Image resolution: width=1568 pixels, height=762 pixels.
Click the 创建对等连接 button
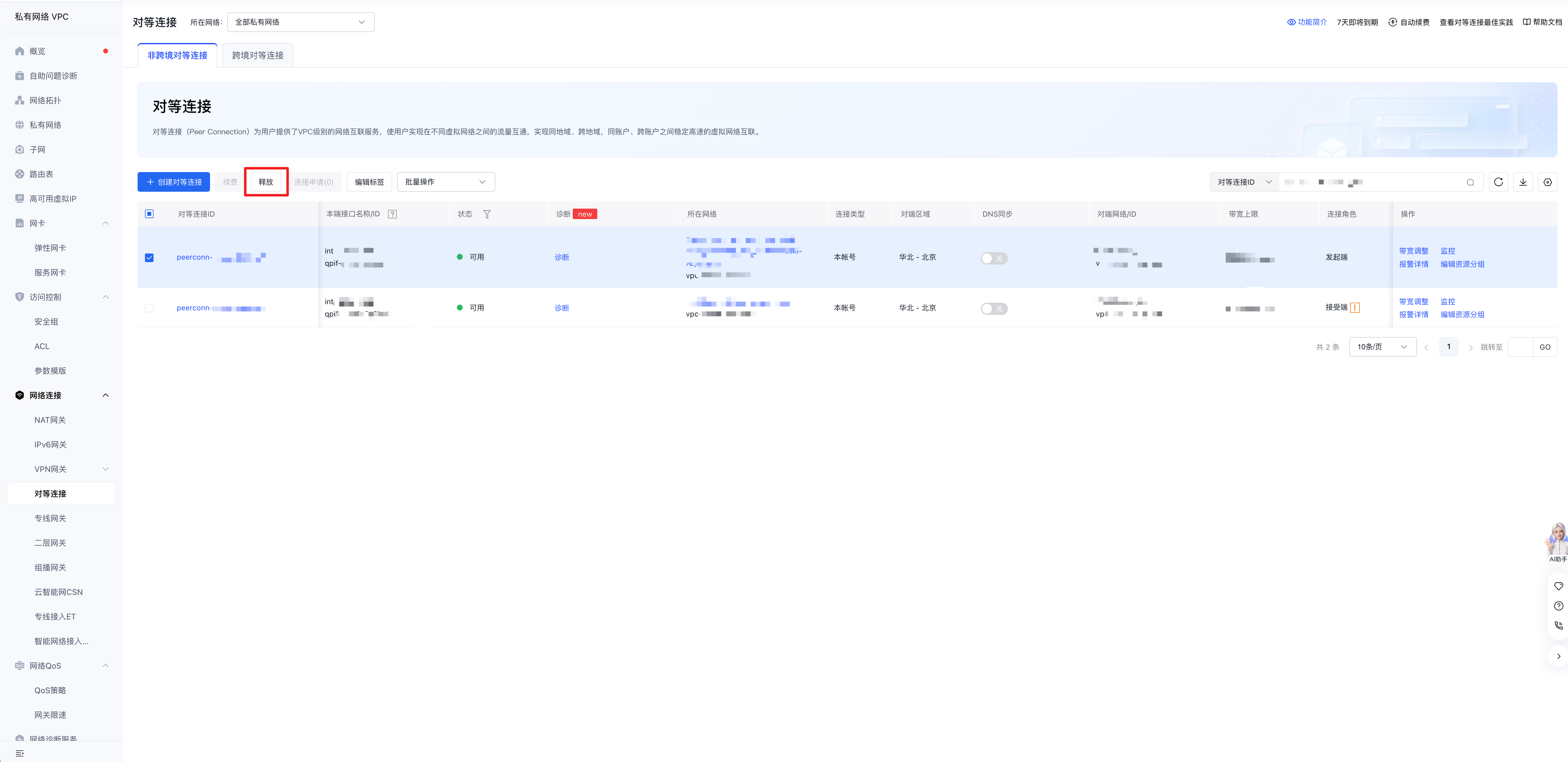tap(174, 182)
